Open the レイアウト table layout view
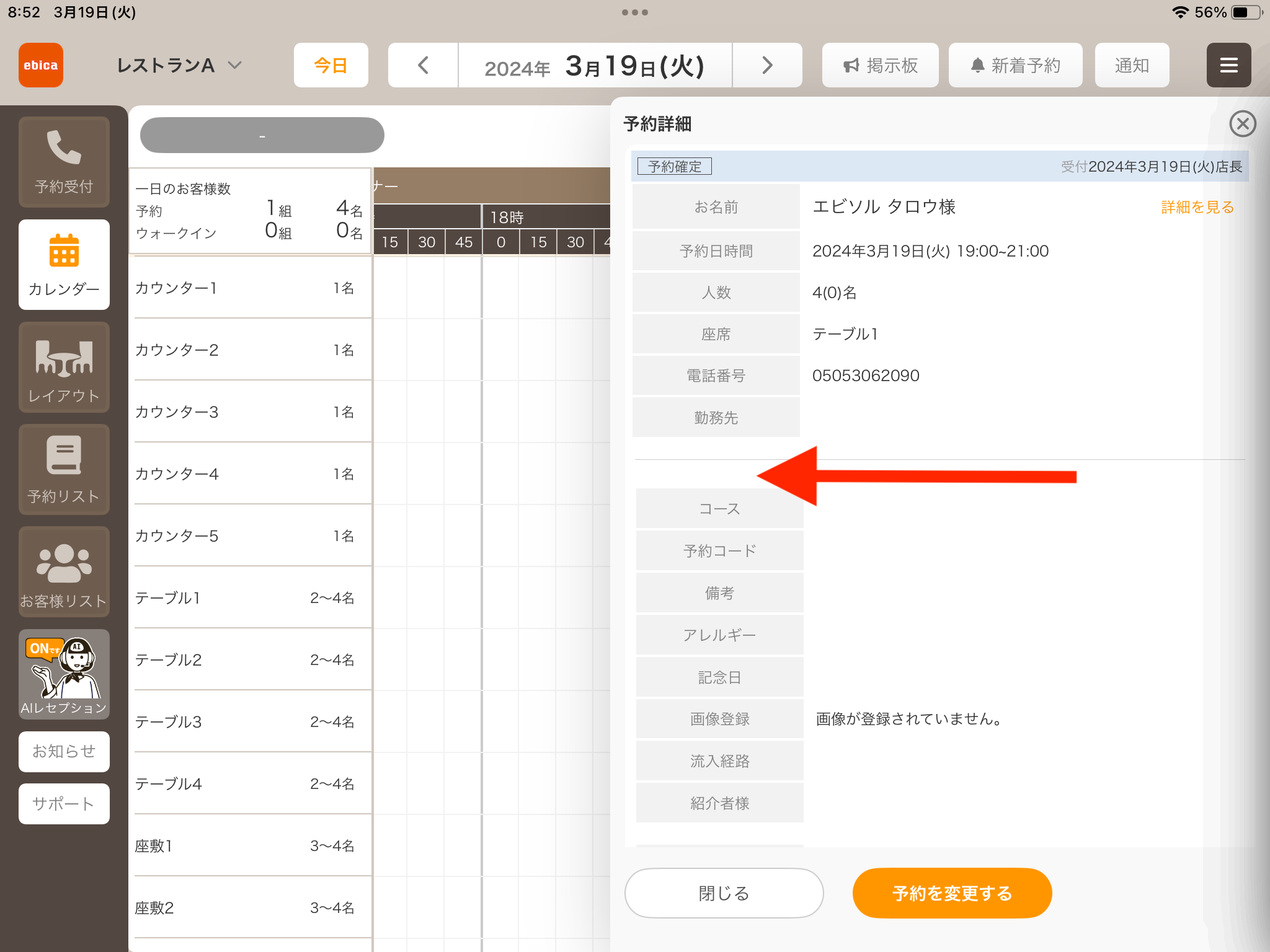The image size is (1270, 952). click(64, 368)
